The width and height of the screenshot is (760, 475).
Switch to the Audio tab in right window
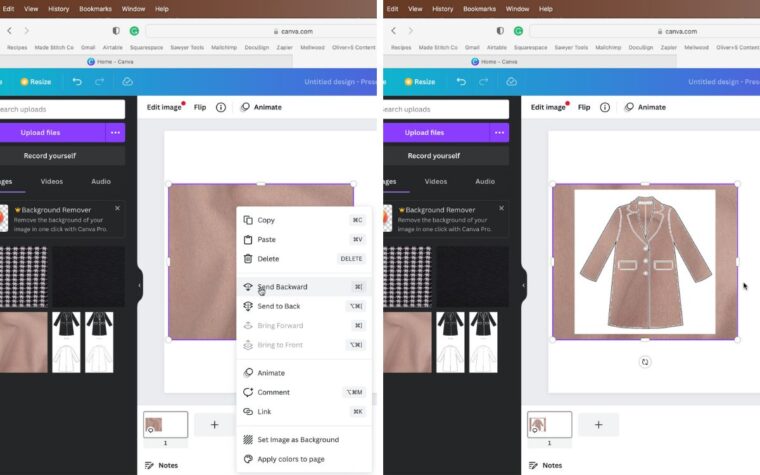click(x=485, y=181)
